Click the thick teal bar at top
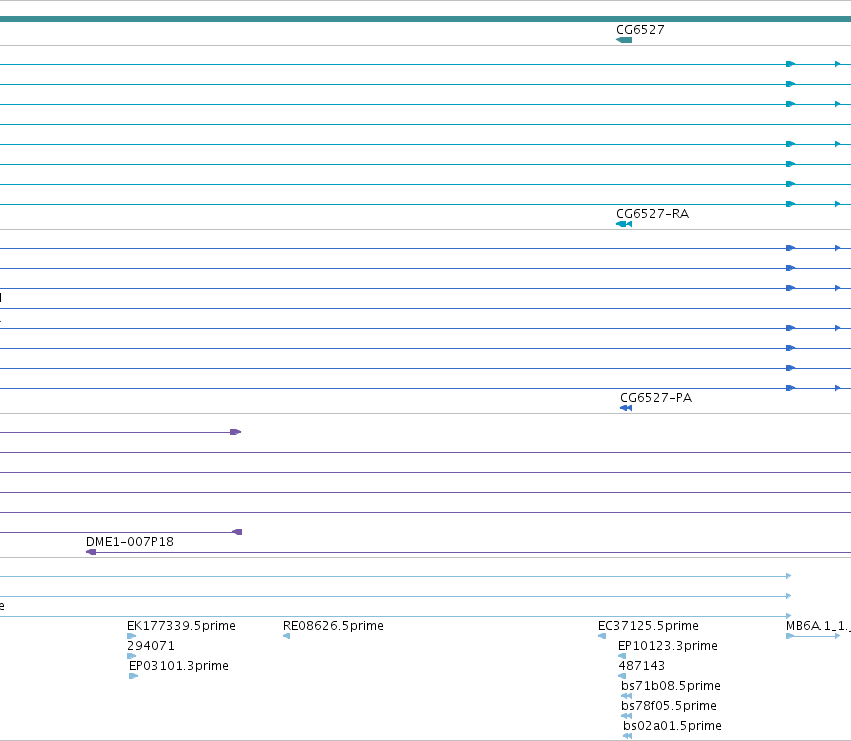The image size is (851, 741). pyautogui.click(x=426, y=19)
